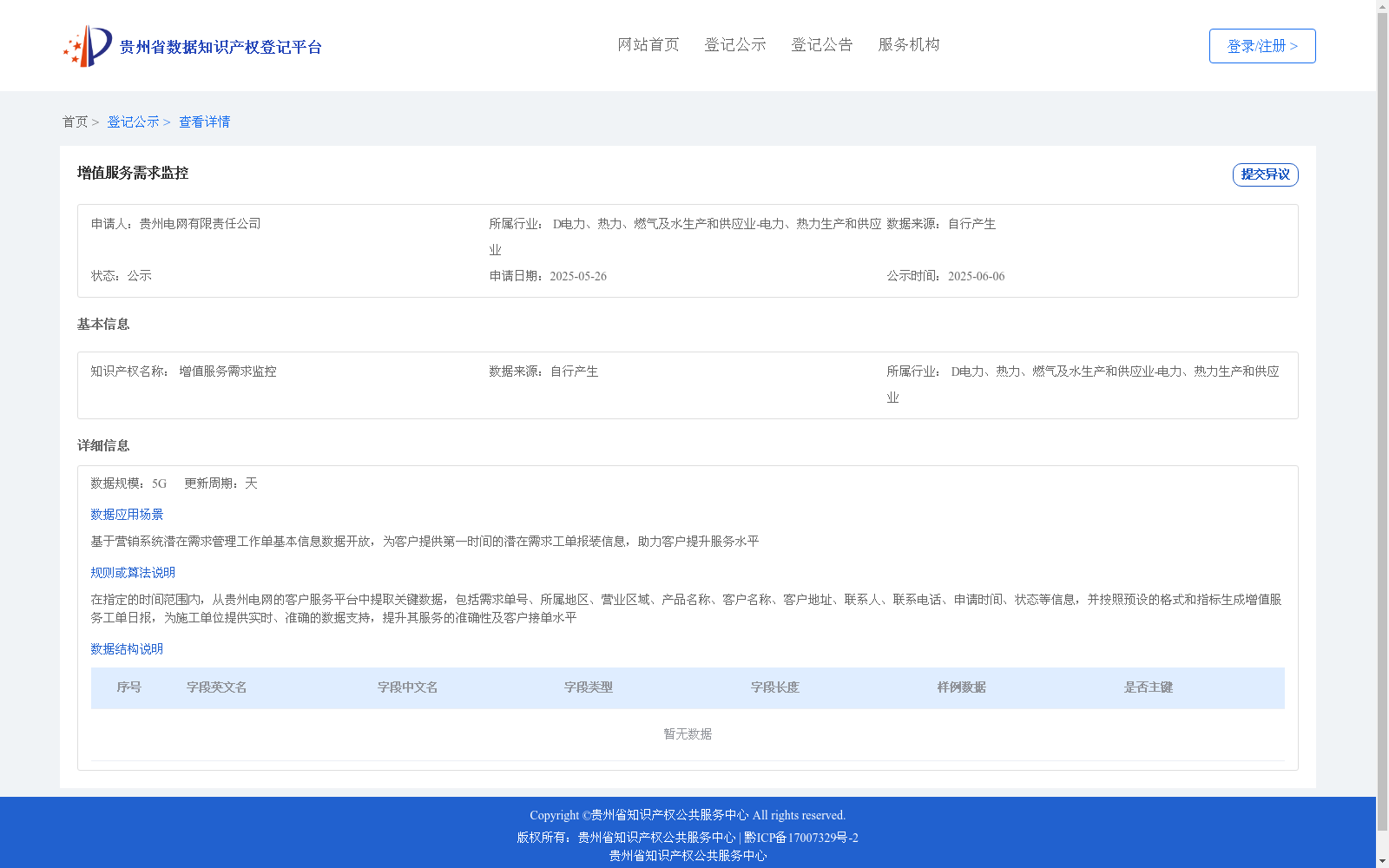
Task: Select applicant text 贵州电网有限责任公司
Action: (200, 224)
